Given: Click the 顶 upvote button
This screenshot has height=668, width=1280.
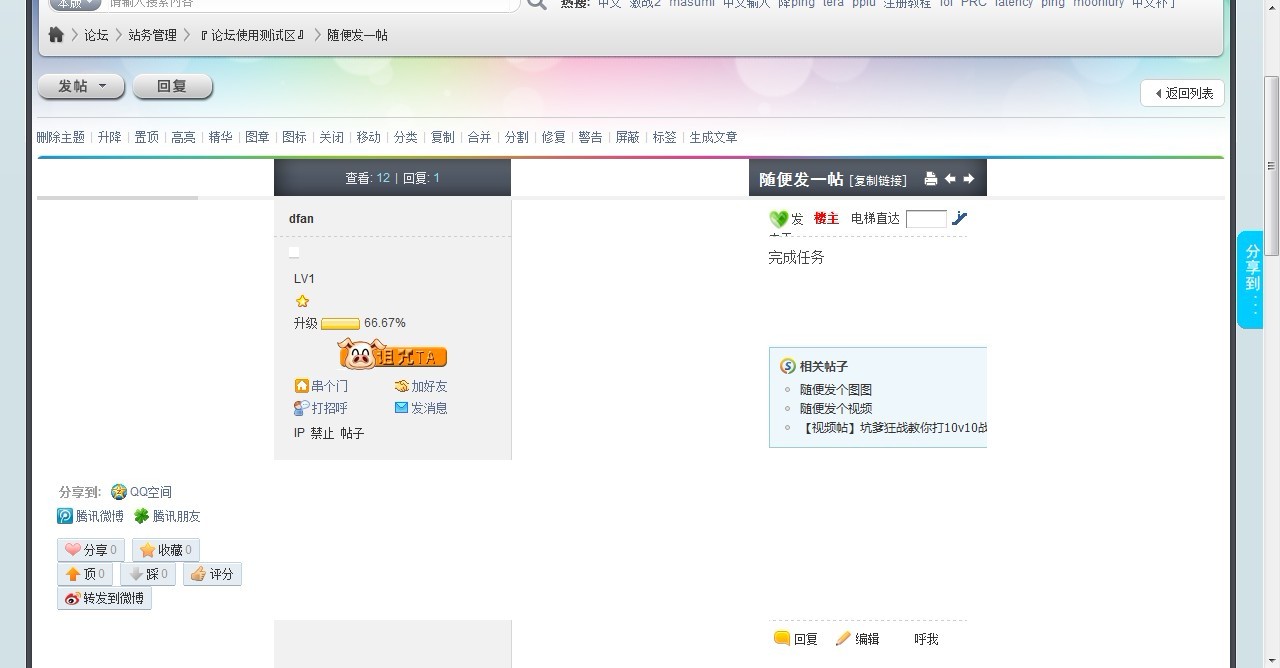Looking at the screenshot, I should [85, 574].
